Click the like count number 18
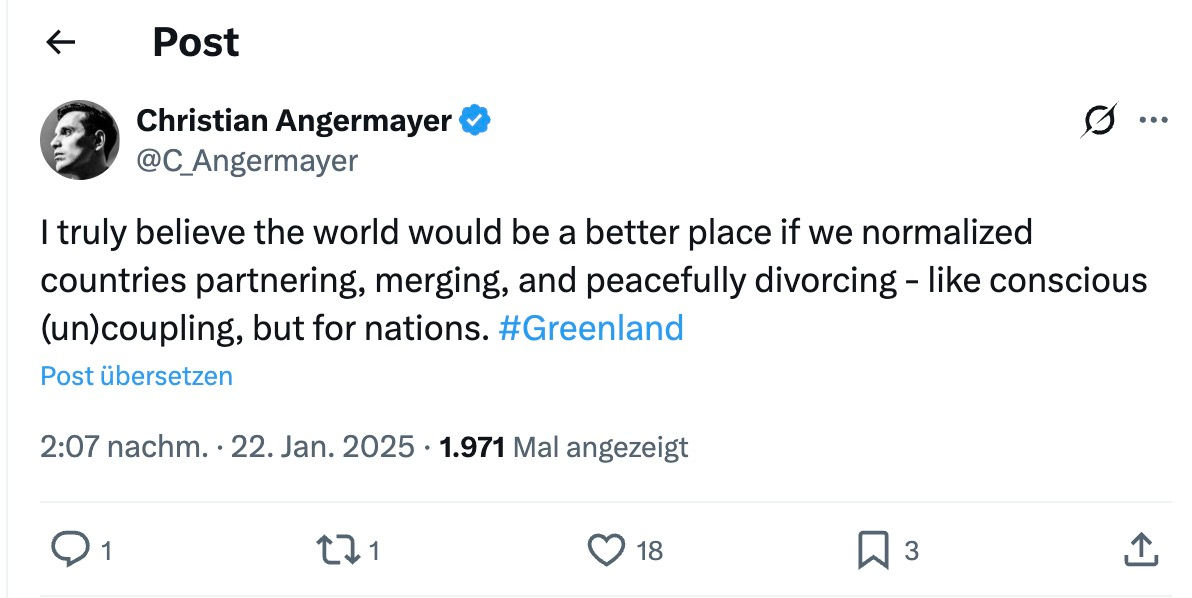 point(650,550)
